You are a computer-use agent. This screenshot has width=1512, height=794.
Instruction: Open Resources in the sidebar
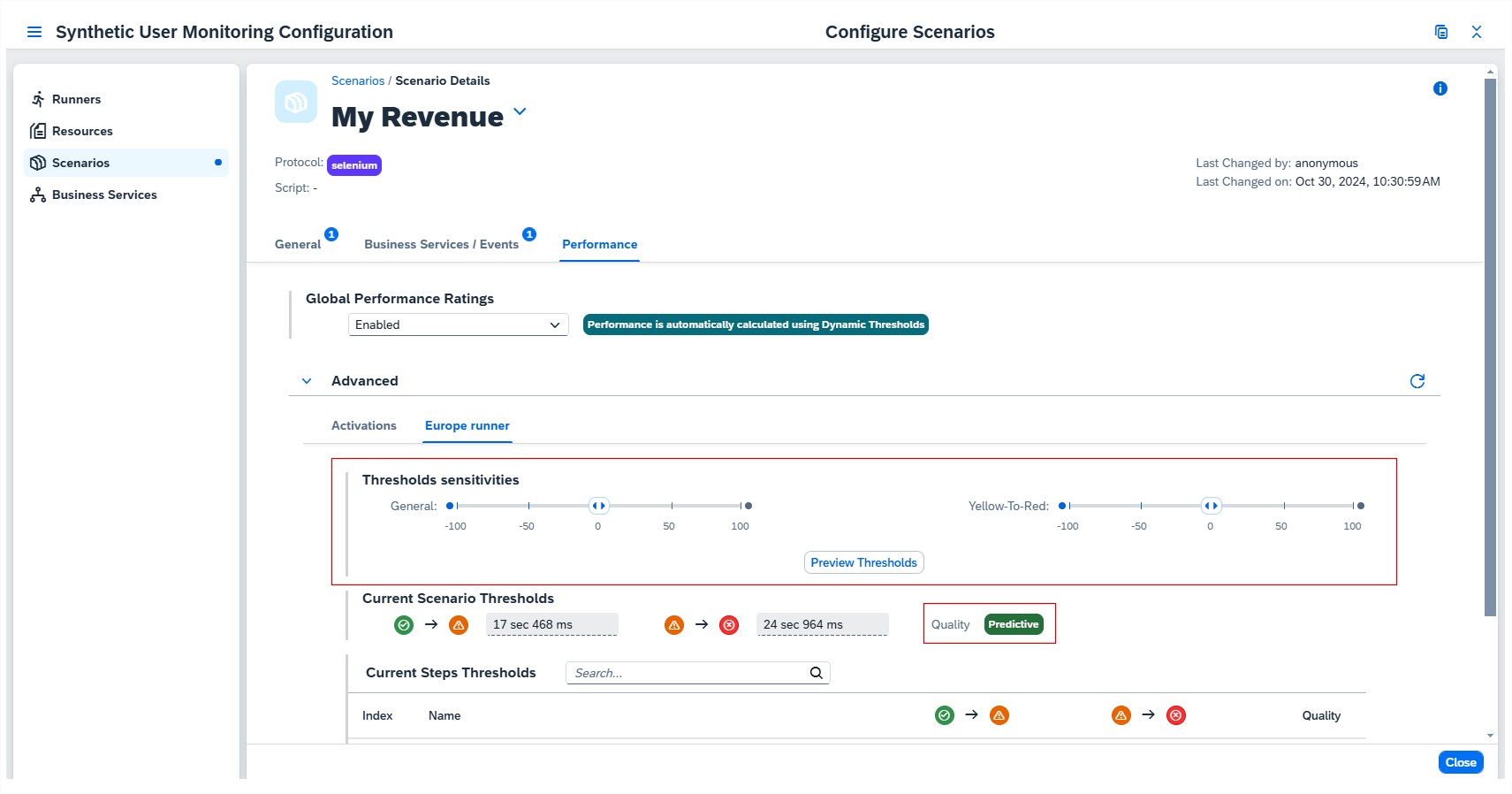(x=82, y=131)
